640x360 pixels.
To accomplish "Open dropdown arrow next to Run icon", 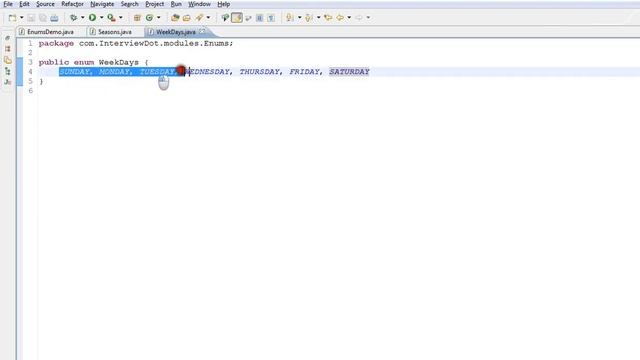I will pyautogui.click(x=101, y=18).
